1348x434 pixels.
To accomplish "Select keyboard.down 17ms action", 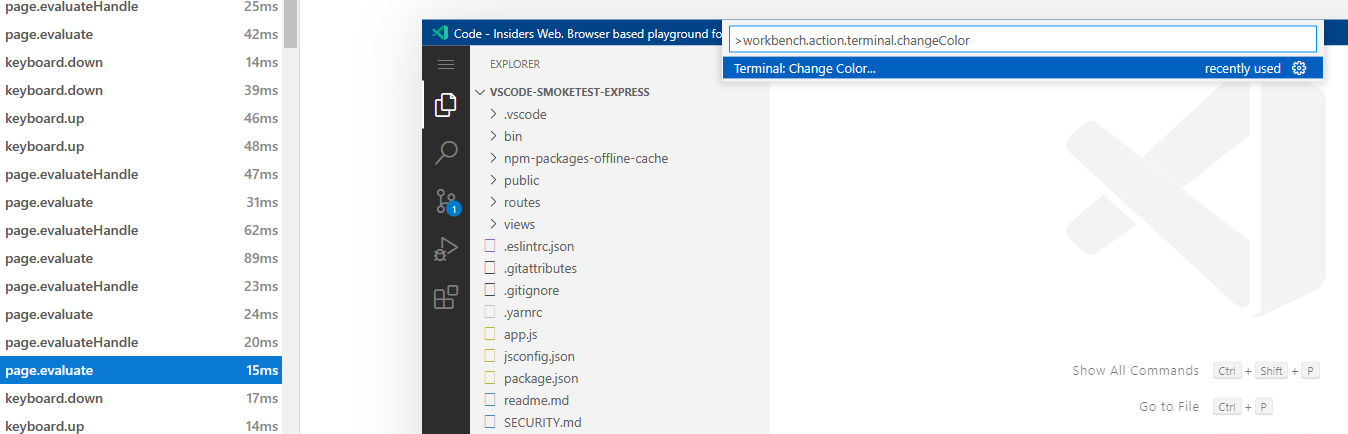I will pos(141,398).
